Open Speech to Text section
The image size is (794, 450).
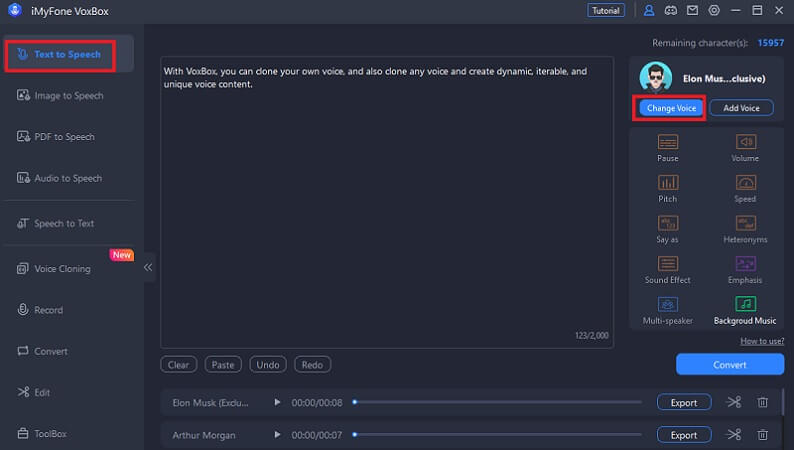55,223
